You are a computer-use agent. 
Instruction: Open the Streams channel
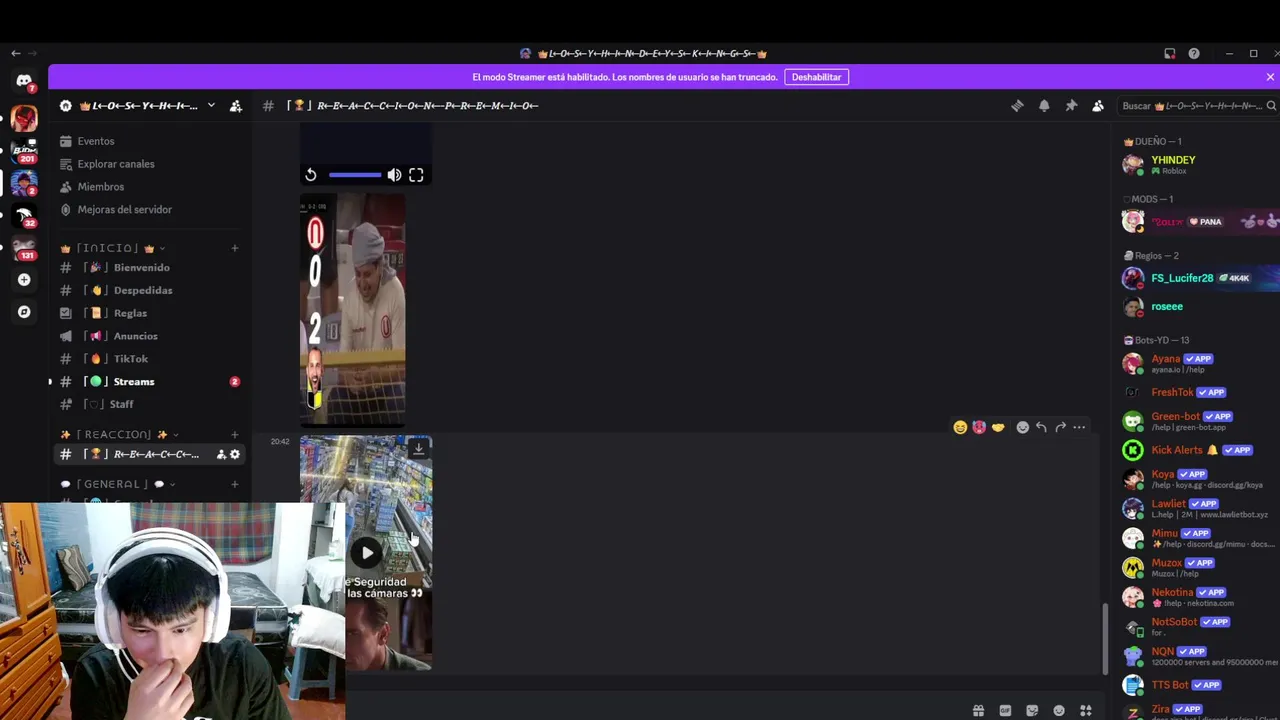150,382
